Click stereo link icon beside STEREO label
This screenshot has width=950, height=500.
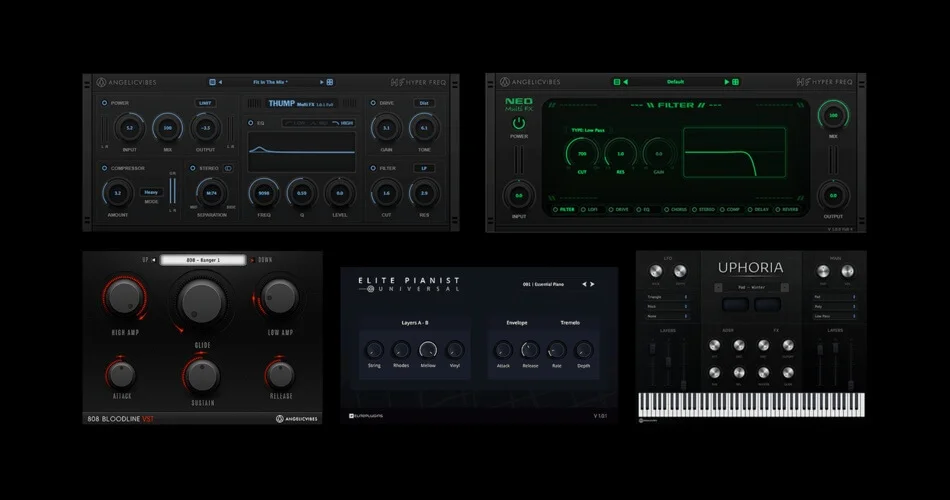click(x=228, y=168)
